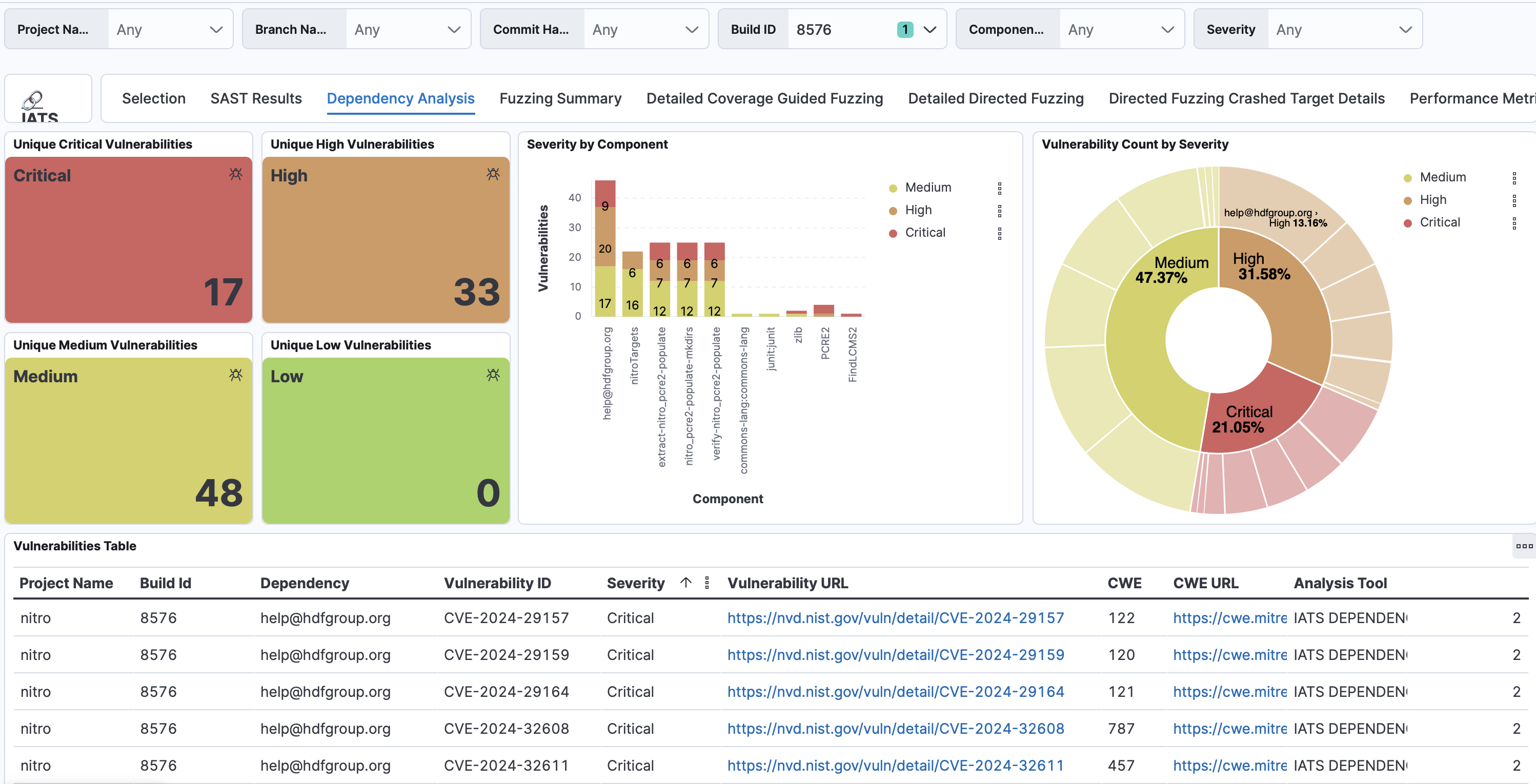The height and width of the screenshot is (784, 1536).
Task: Click Vulnerability ID column header
Action: point(497,583)
